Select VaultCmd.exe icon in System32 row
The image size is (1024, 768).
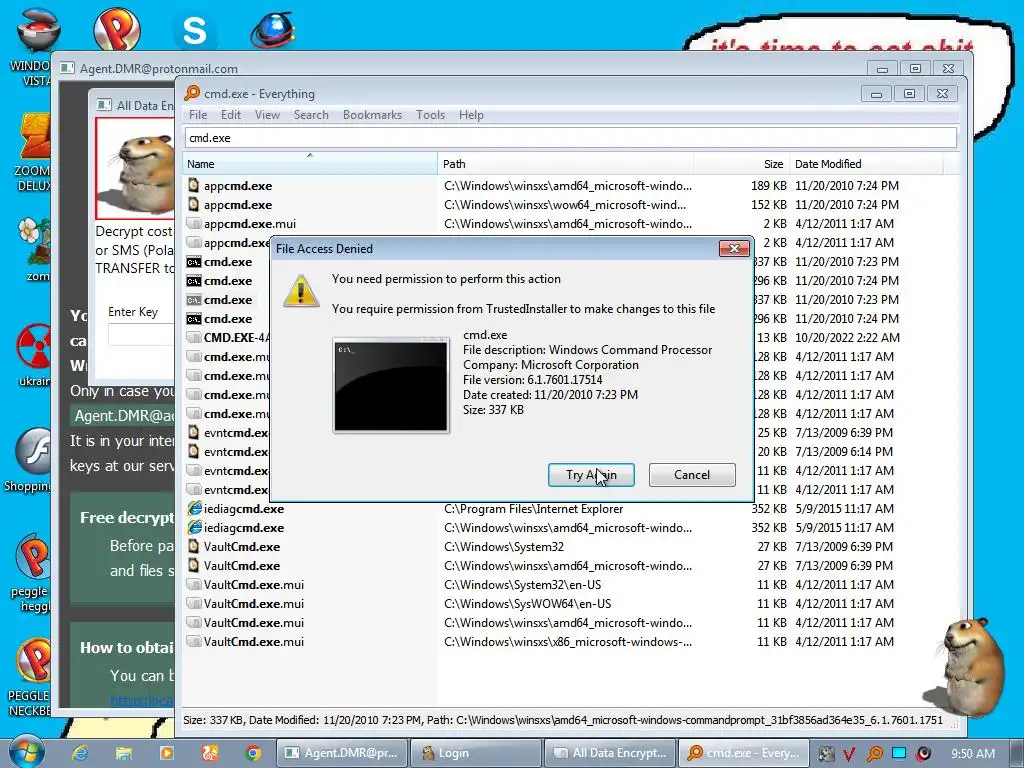pos(194,547)
